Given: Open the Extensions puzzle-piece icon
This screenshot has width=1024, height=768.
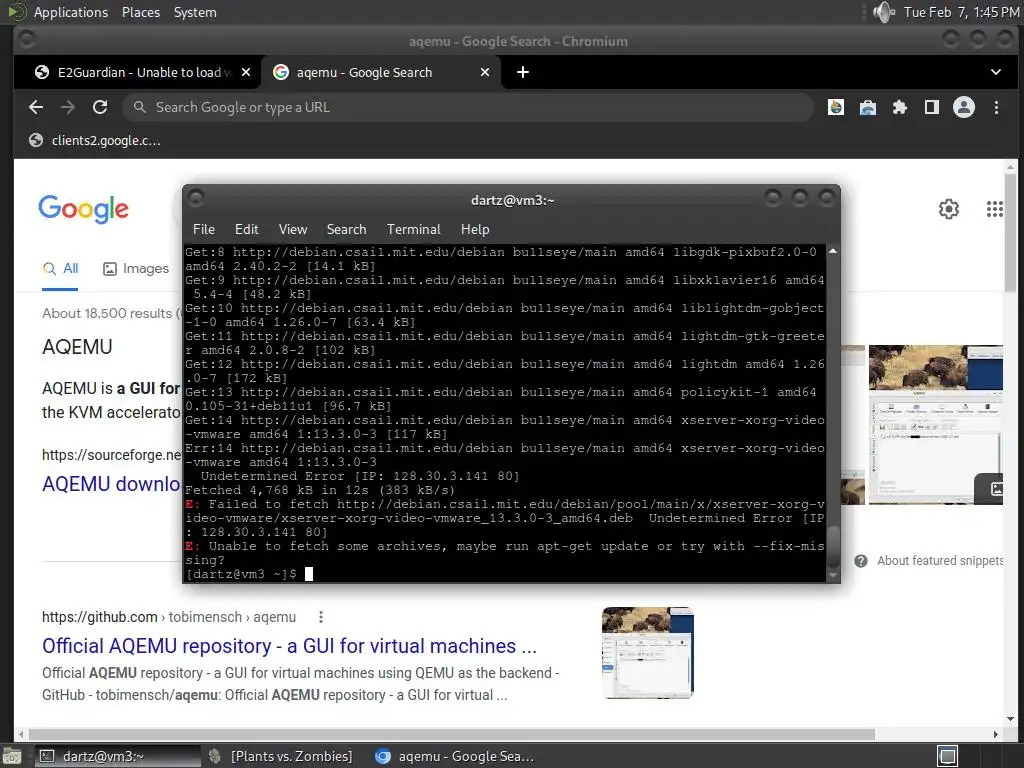Looking at the screenshot, I should (x=900, y=107).
